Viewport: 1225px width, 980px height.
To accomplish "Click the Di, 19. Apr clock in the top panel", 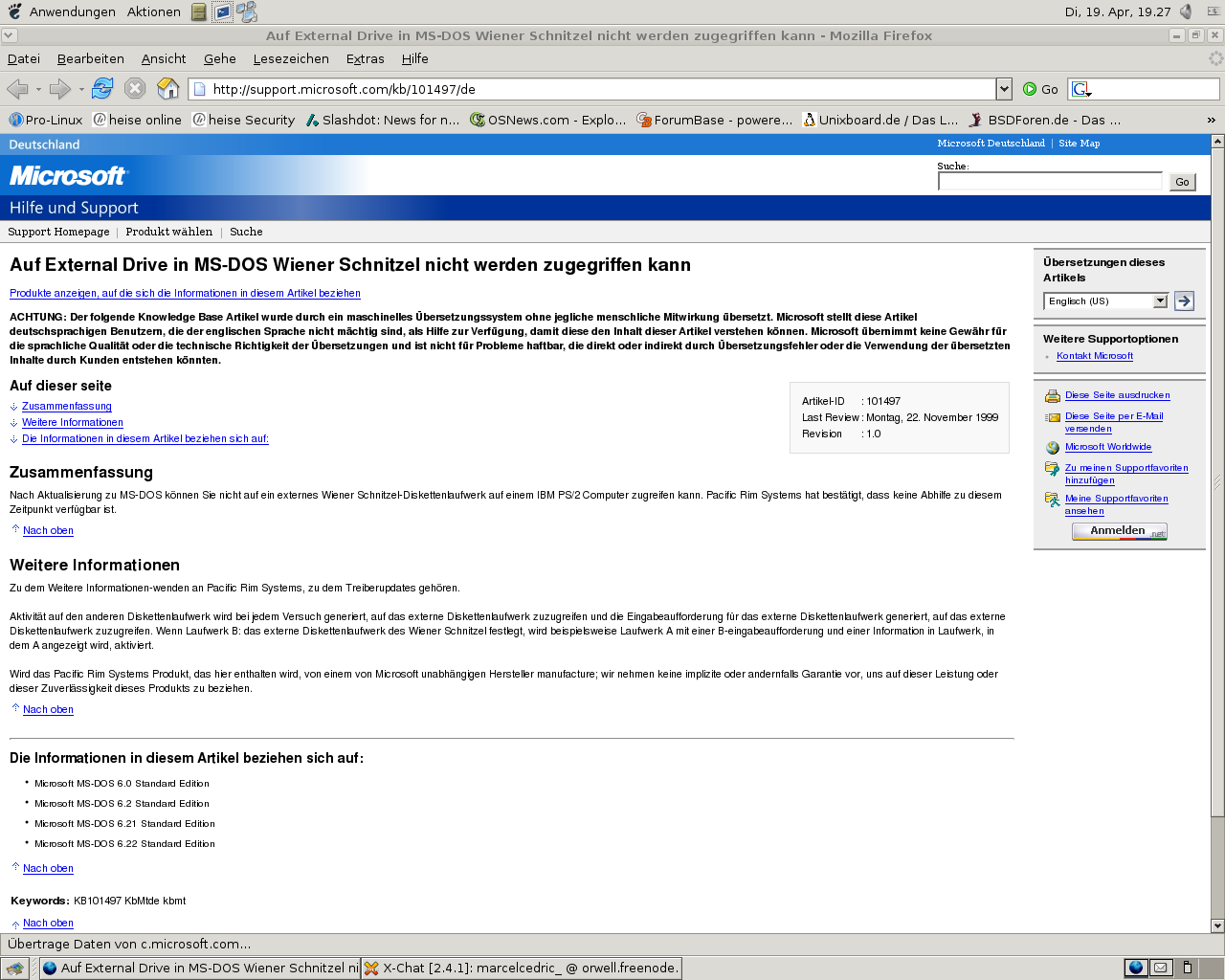I will point(1118,11).
